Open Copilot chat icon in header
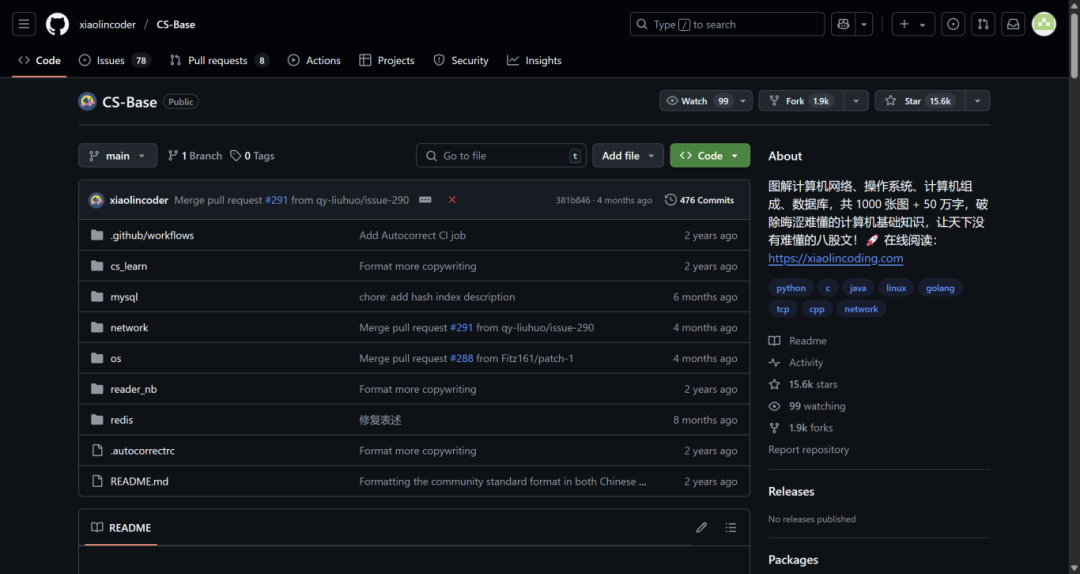The image size is (1080, 574). [843, 24]
